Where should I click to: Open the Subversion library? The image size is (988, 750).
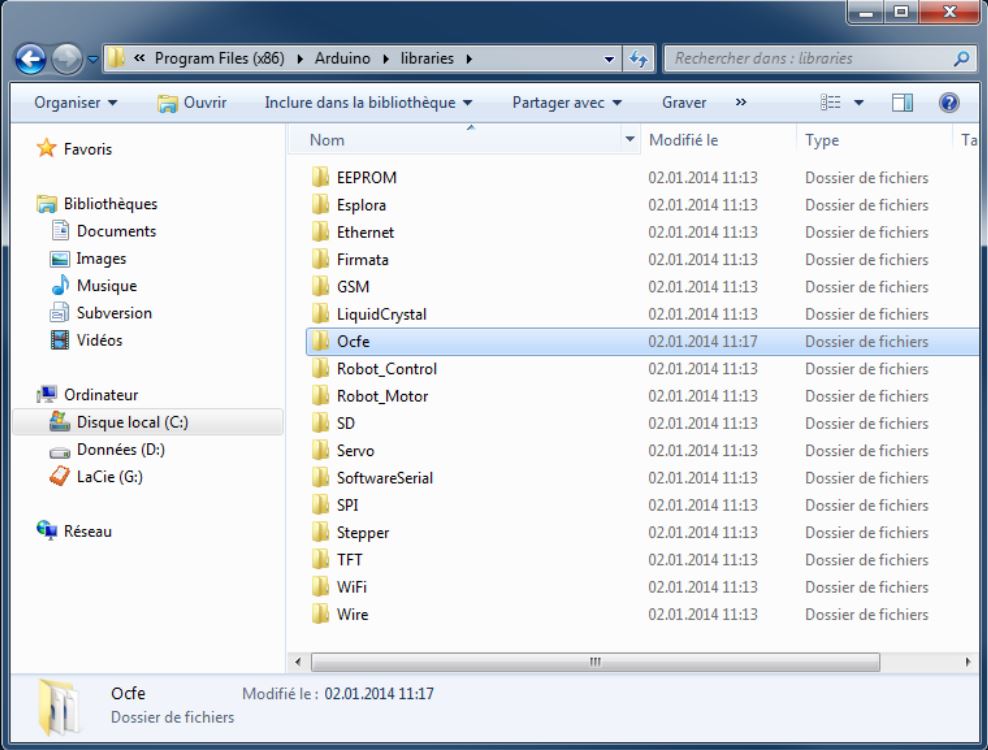click(114, 313)
